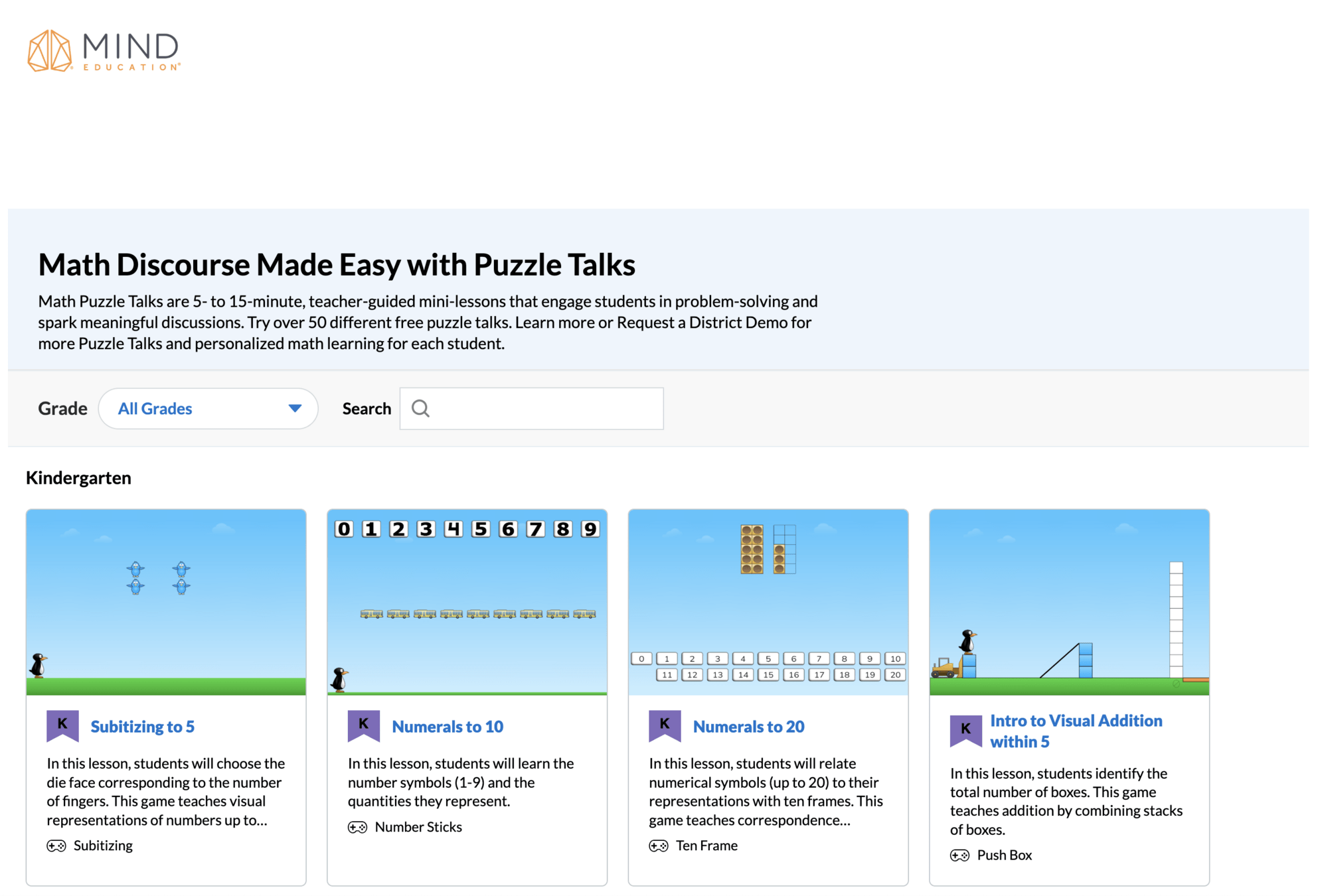Screen dimensions: 1318x896
Task: Click the gamepad icon beside Ten Frame
Action: (658, 846)
